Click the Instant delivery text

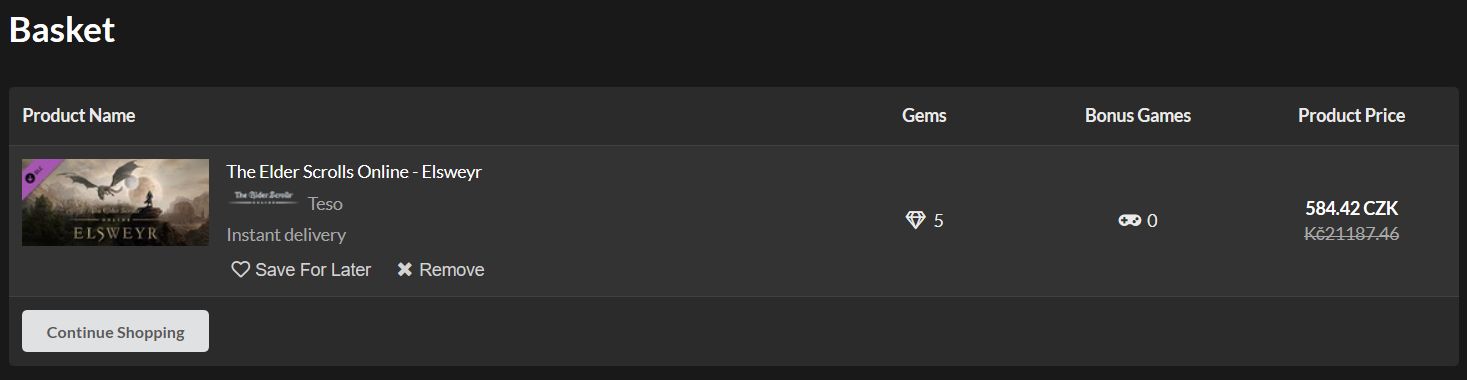click(286, 235)
